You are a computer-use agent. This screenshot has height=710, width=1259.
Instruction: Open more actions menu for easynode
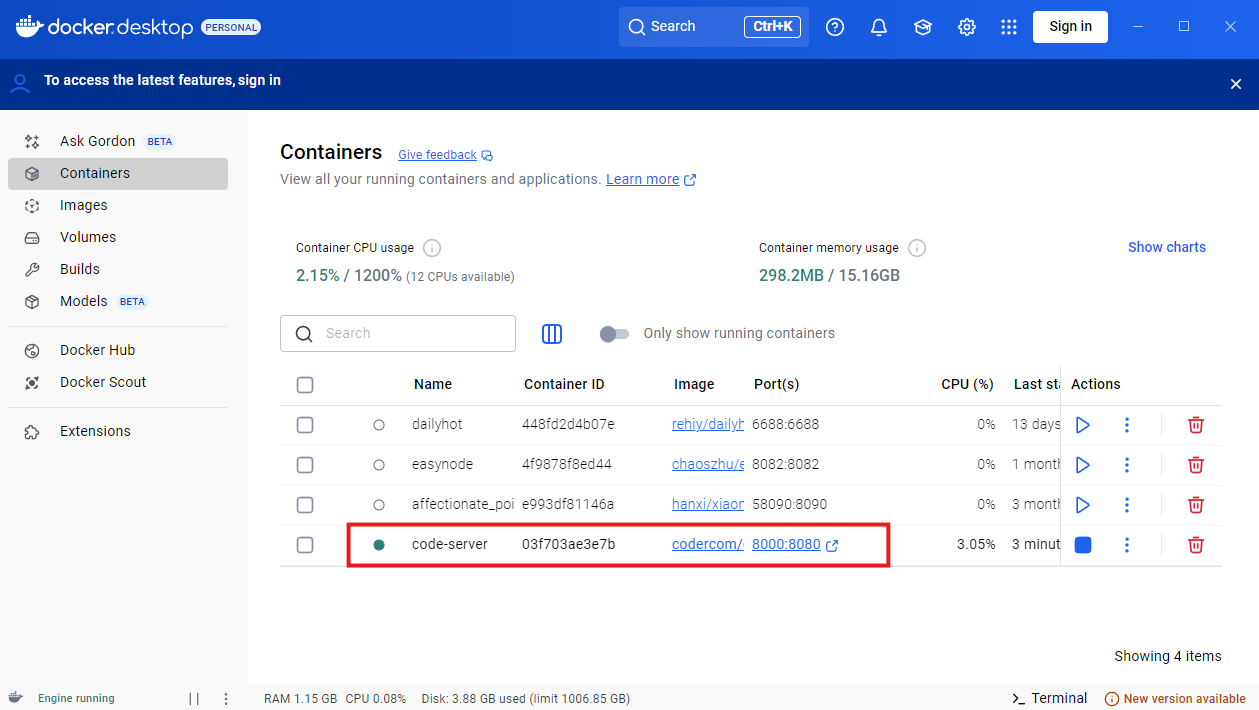[x=1127, y=465]
